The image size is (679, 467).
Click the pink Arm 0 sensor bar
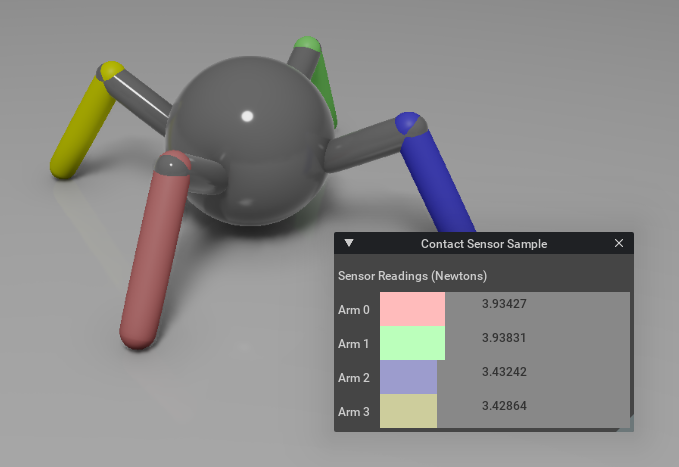tap(412, 309)
